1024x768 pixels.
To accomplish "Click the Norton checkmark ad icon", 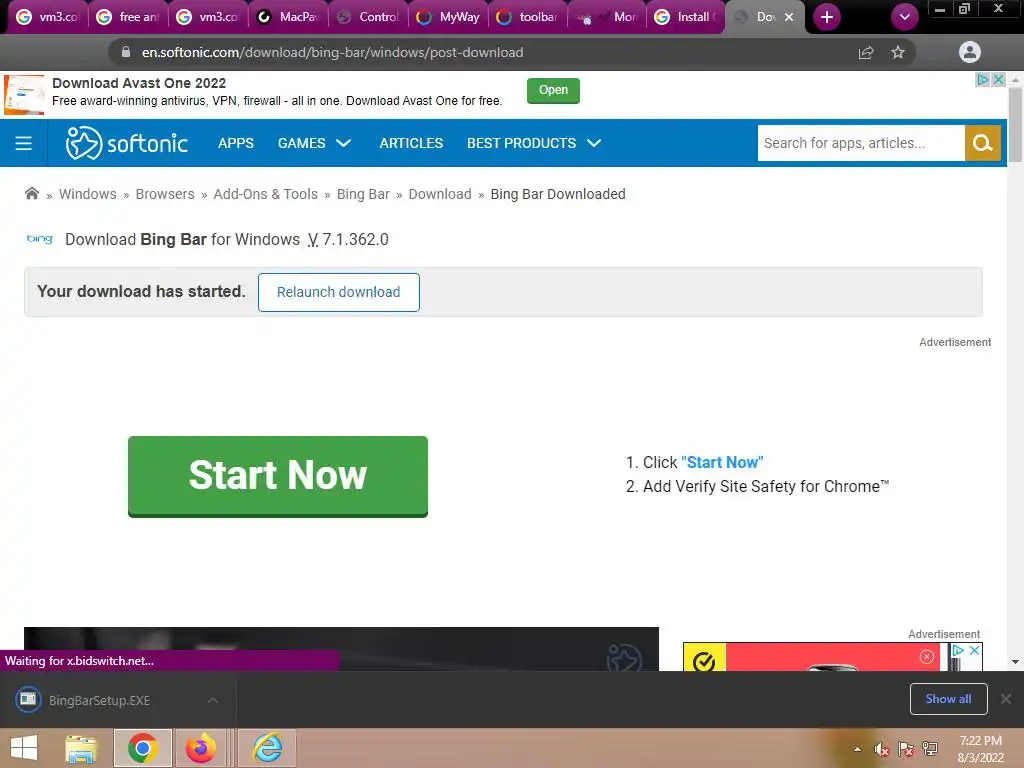I will [704, 661].
